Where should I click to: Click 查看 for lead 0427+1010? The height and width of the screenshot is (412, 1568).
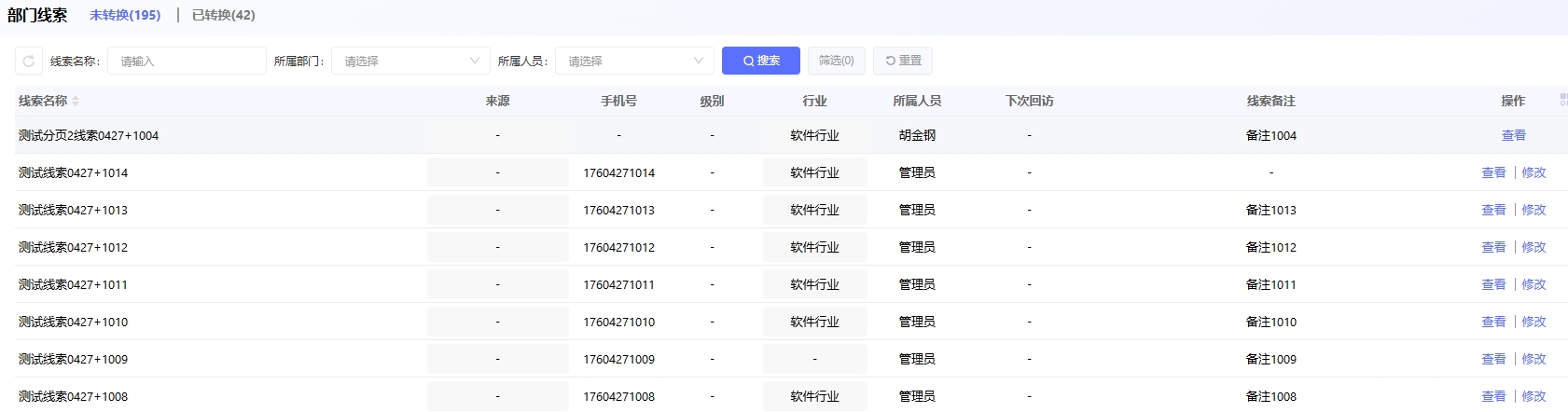1493,322
